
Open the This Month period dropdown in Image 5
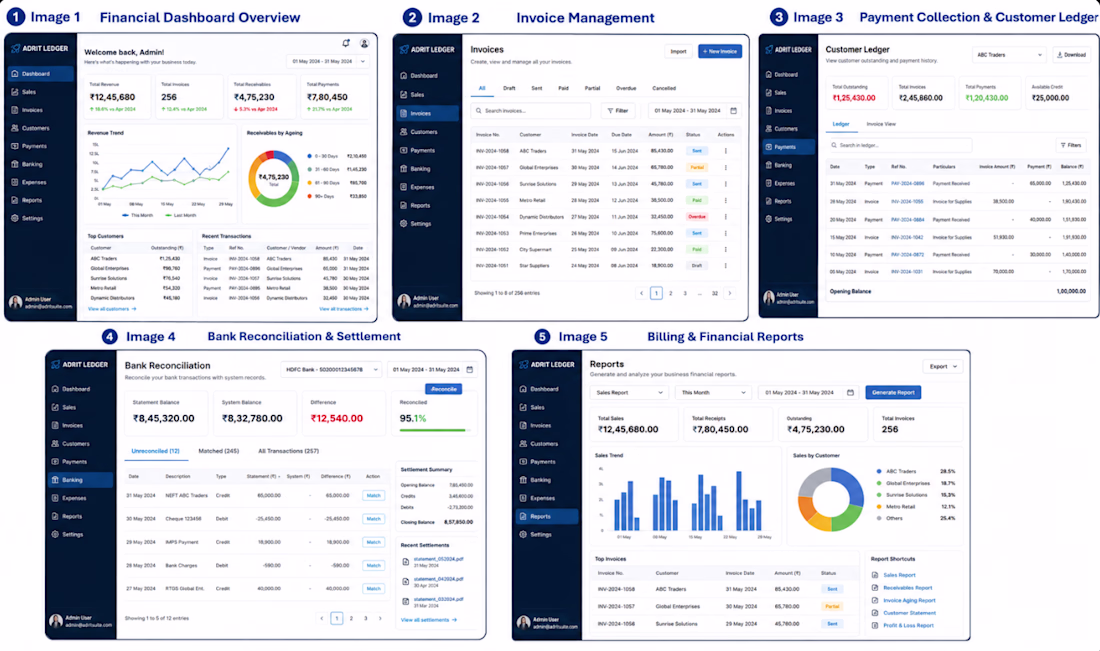pos(713,393)
